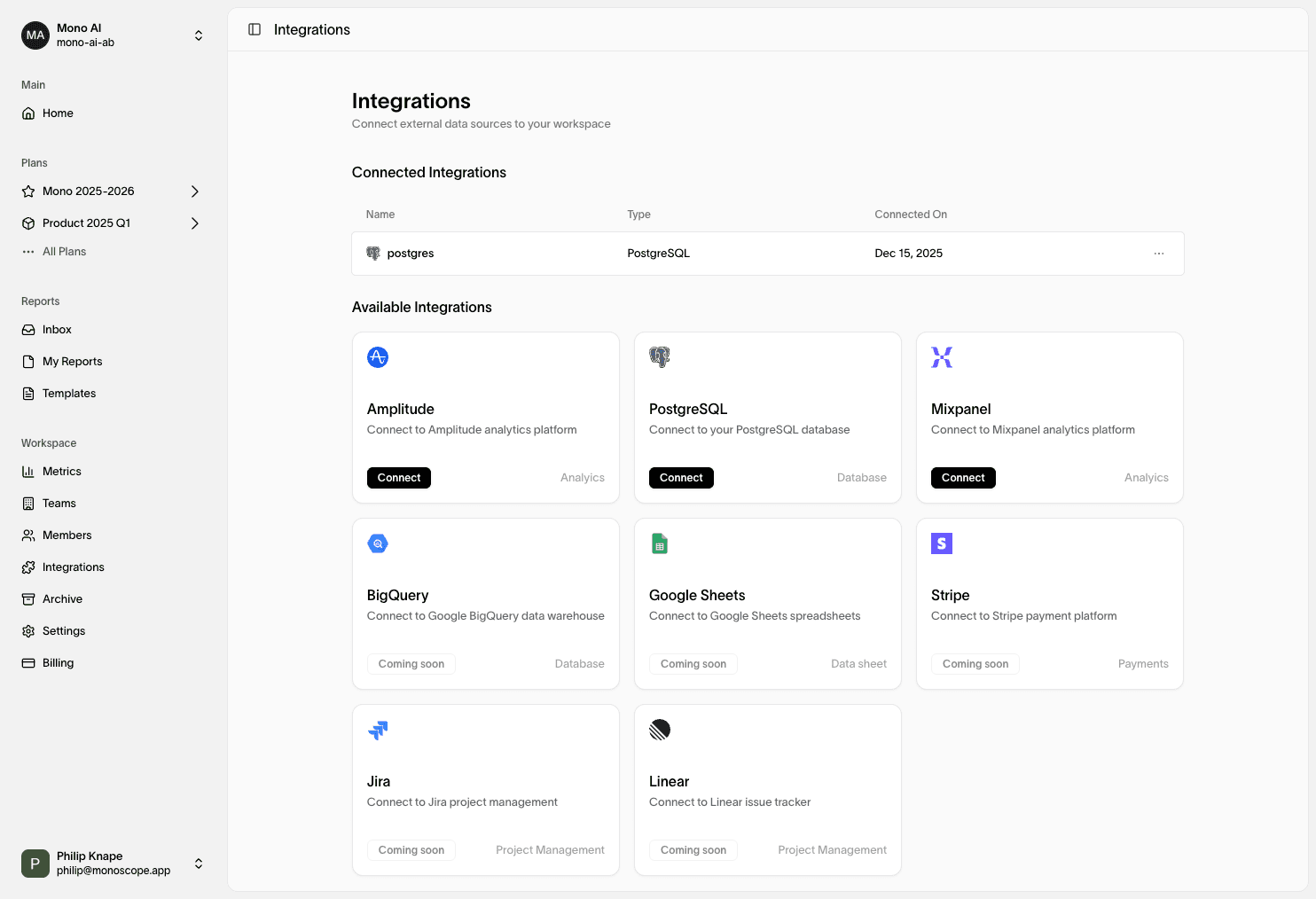The width and height of the screenshot is (1316, 899).
Task: Go to Metrics in sidebar
Action: (x=61, y=472)
